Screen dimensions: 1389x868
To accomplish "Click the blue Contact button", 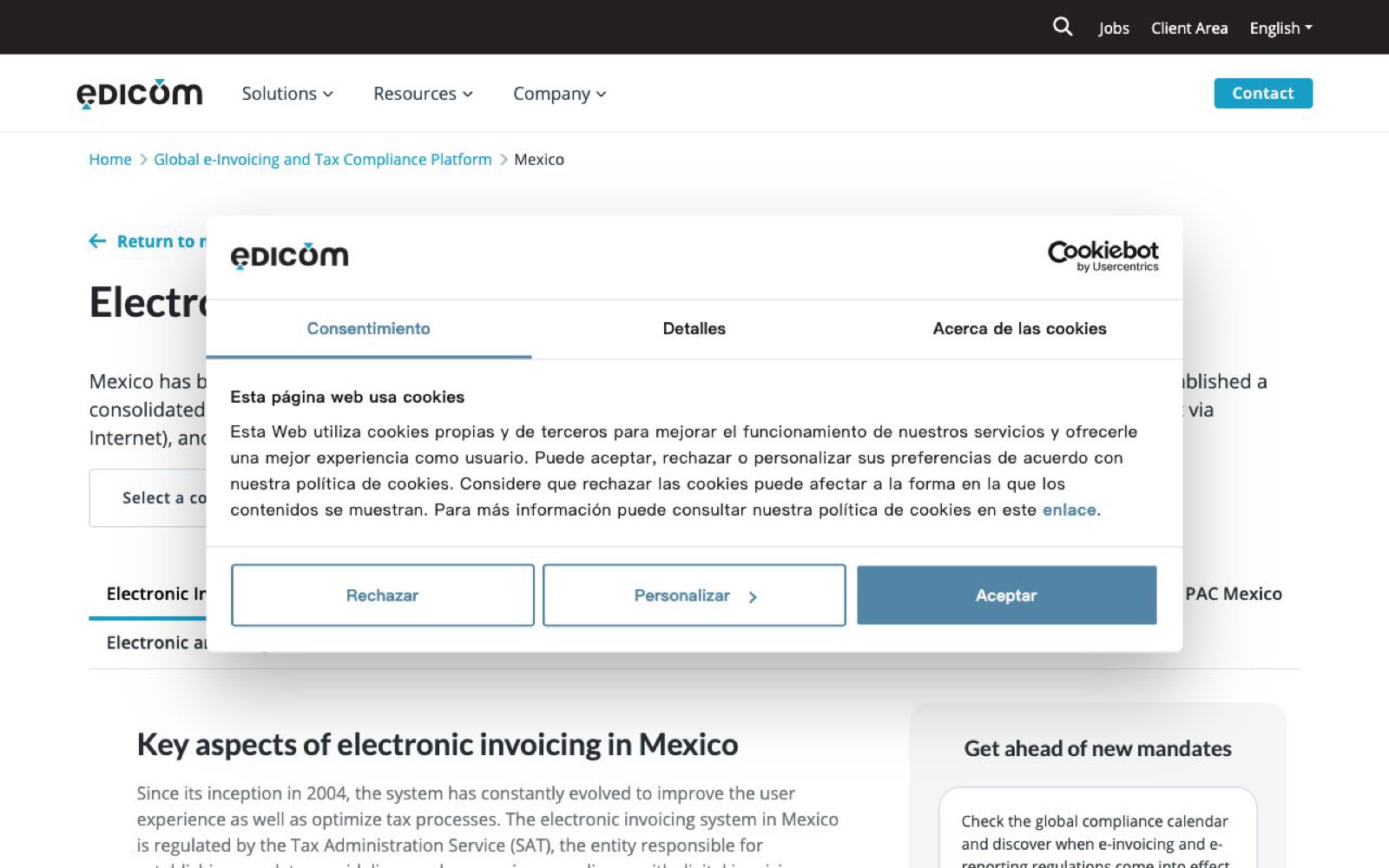I will [1262, 94].
